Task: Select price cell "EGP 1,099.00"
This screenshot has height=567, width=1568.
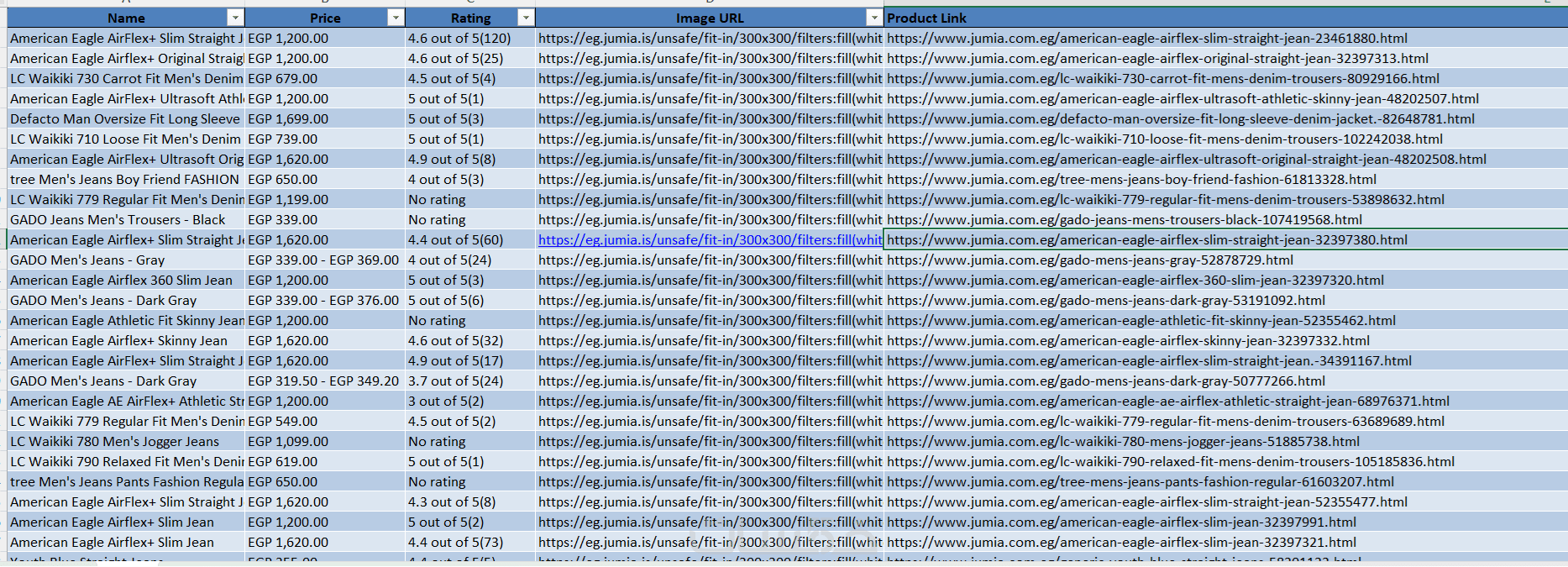Action: [325, 441]
